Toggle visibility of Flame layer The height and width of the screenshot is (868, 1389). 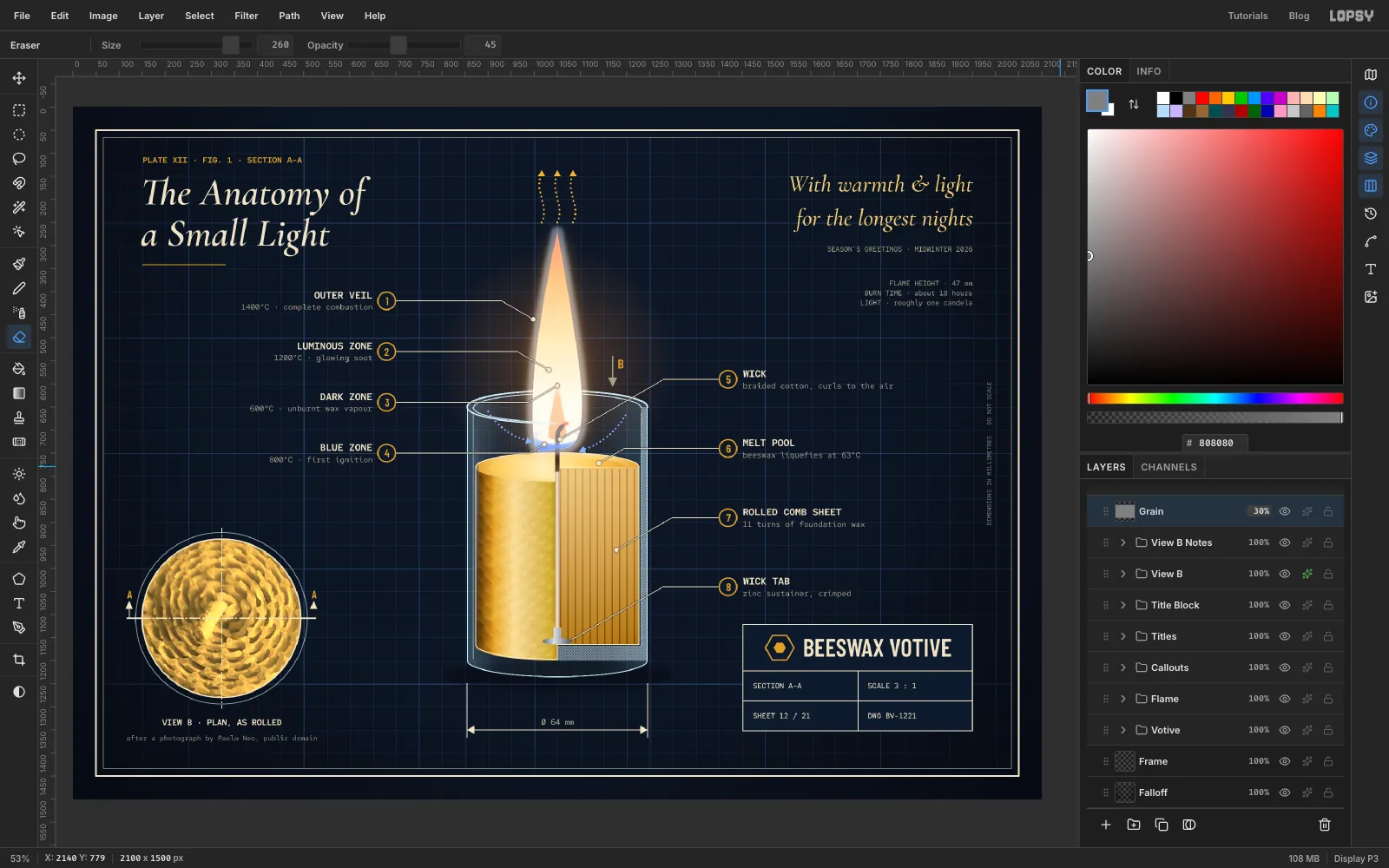coord(1285,699)
